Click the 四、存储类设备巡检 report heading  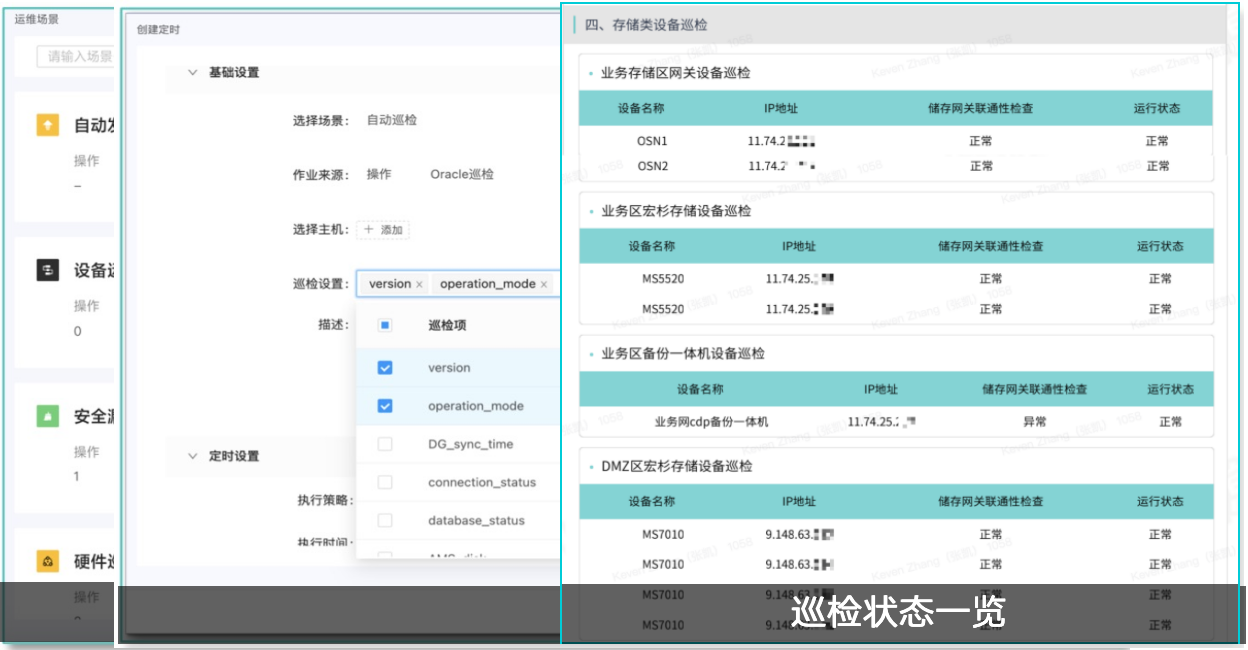point(647,25)
